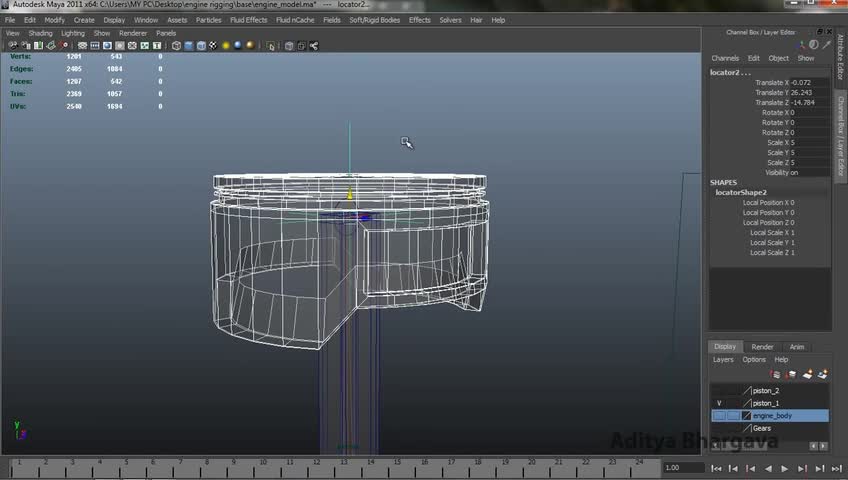Open the Fluid Effects menu
848x480 pixels.
249,20
